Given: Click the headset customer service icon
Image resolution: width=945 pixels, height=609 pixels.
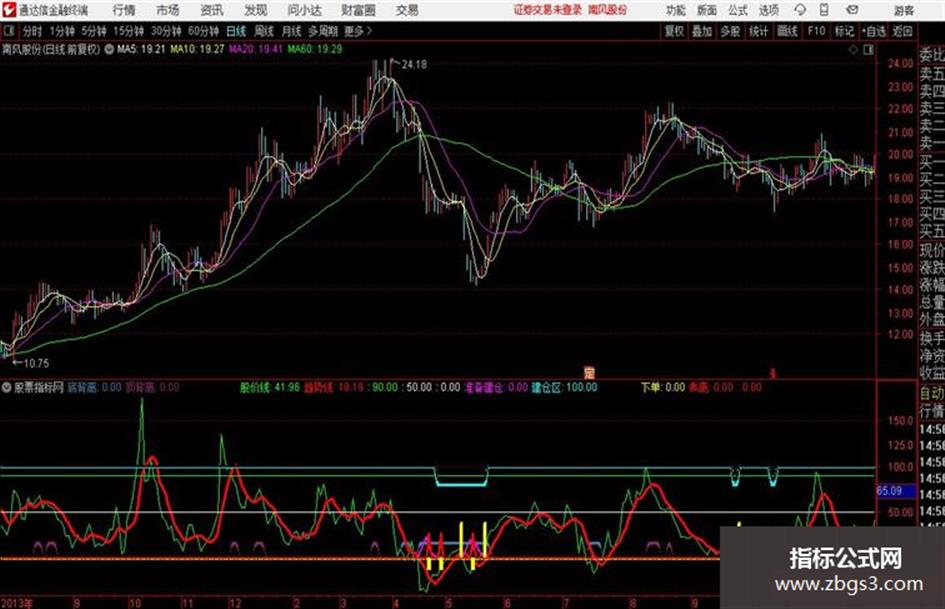Looking at the screenshot, I should click(x=800, y=10).
